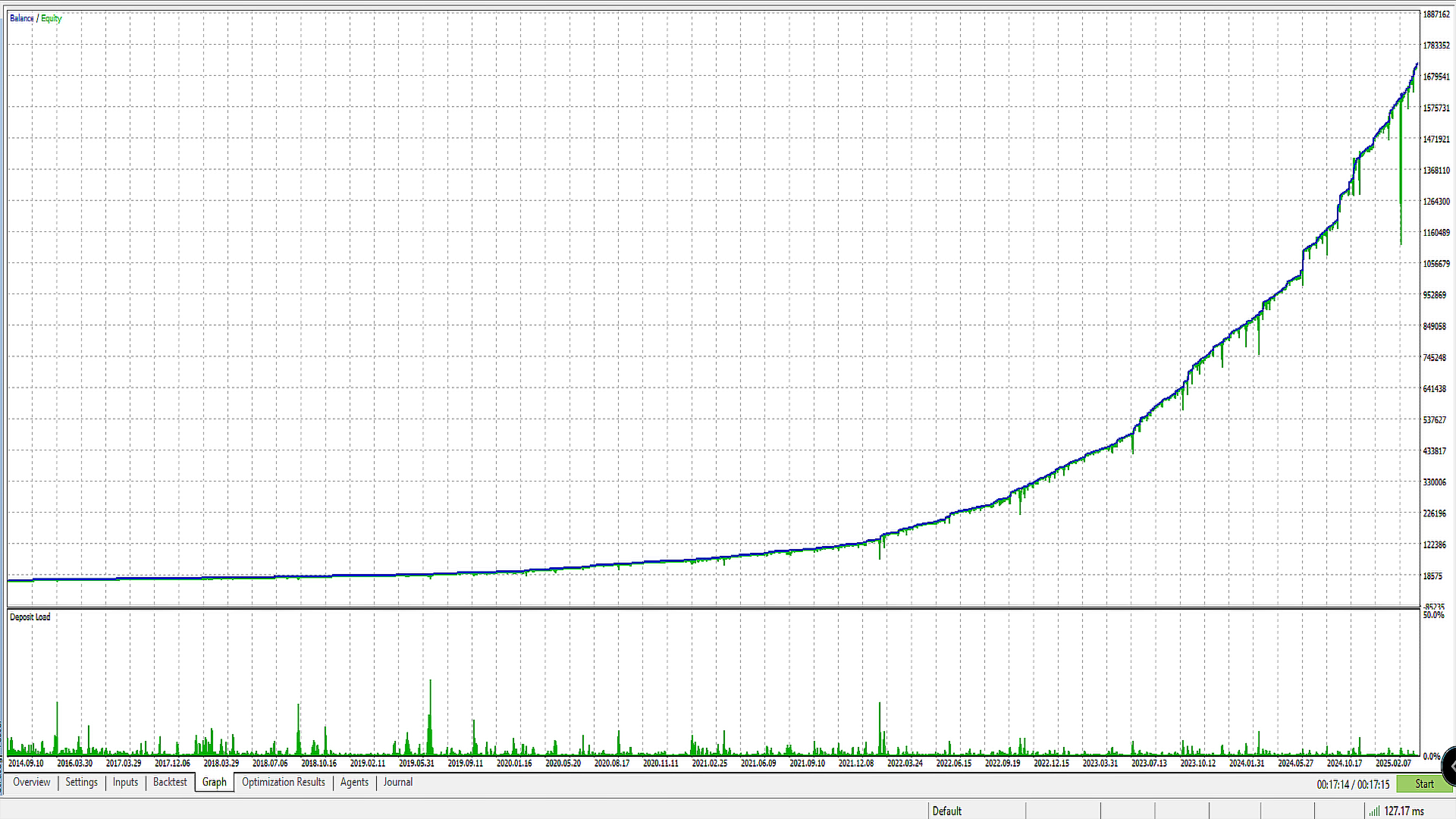Click the Deposit Load panel label

coord(30,617)
